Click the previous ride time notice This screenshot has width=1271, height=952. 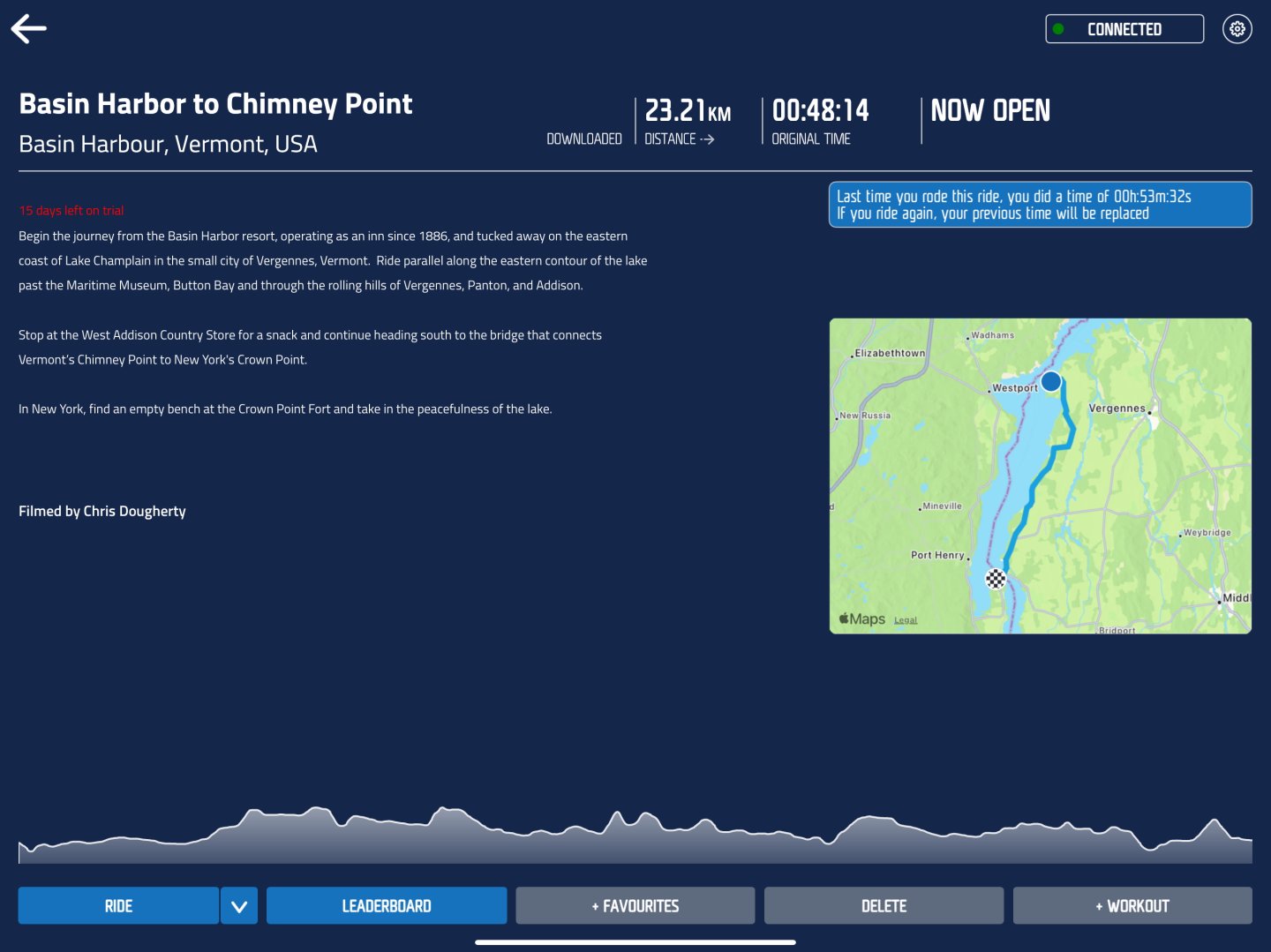pyautogui.click(x=1040, y=205)
